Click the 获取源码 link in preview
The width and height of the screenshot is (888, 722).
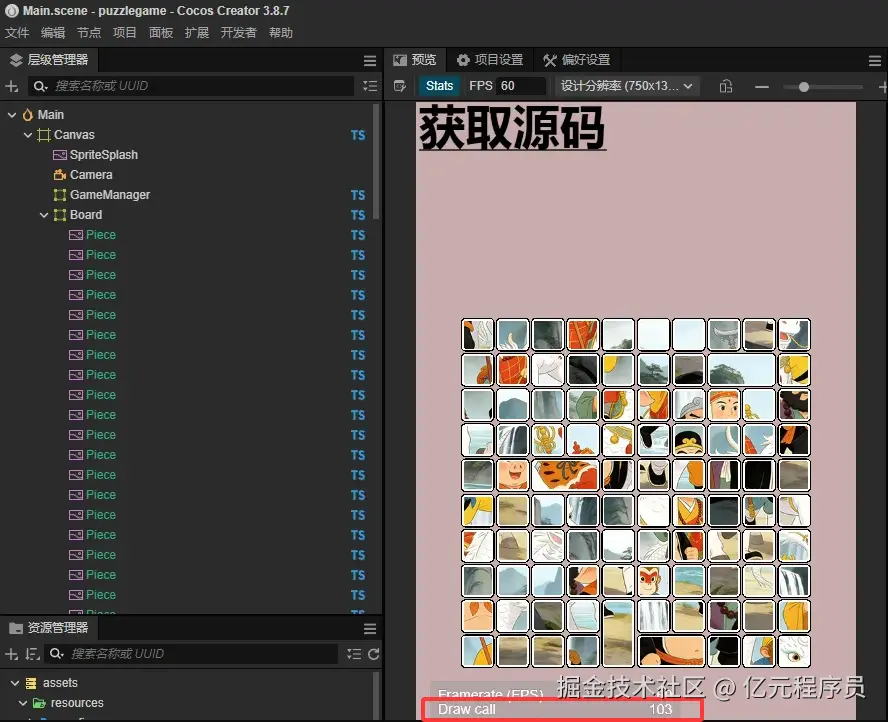[x=512, y=128]
